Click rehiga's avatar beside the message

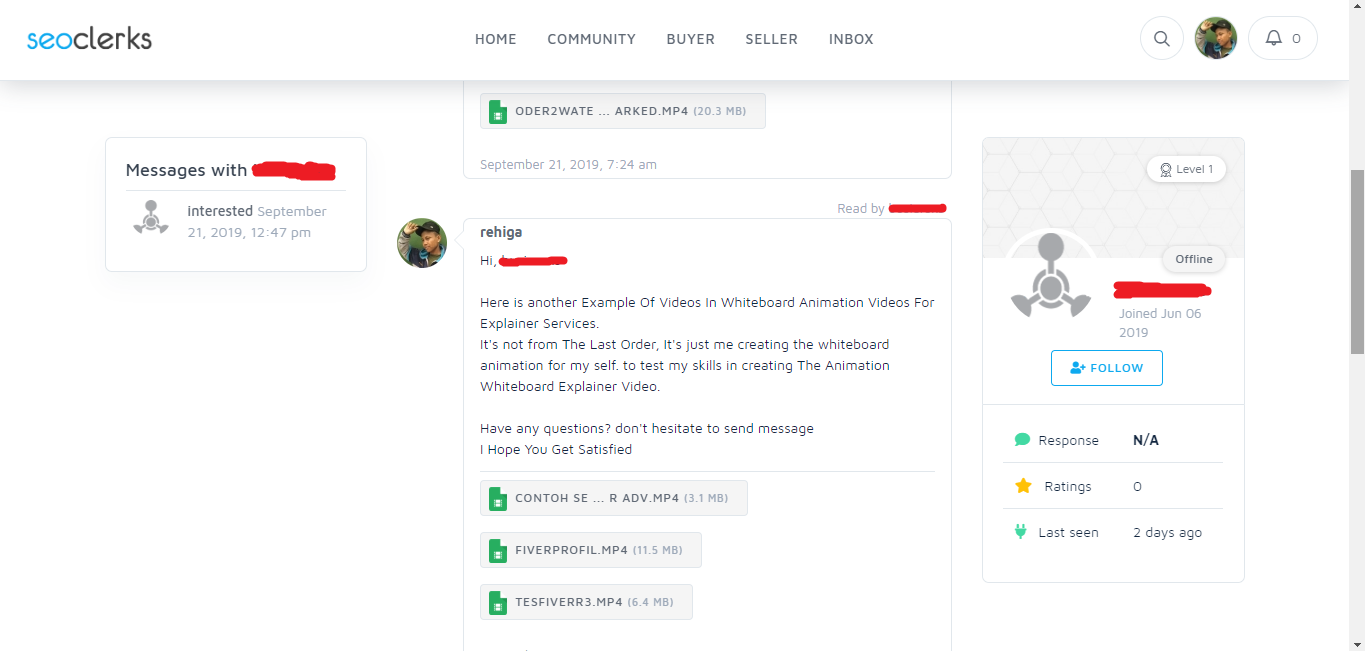pyautogui.click(x=422, y=243)
